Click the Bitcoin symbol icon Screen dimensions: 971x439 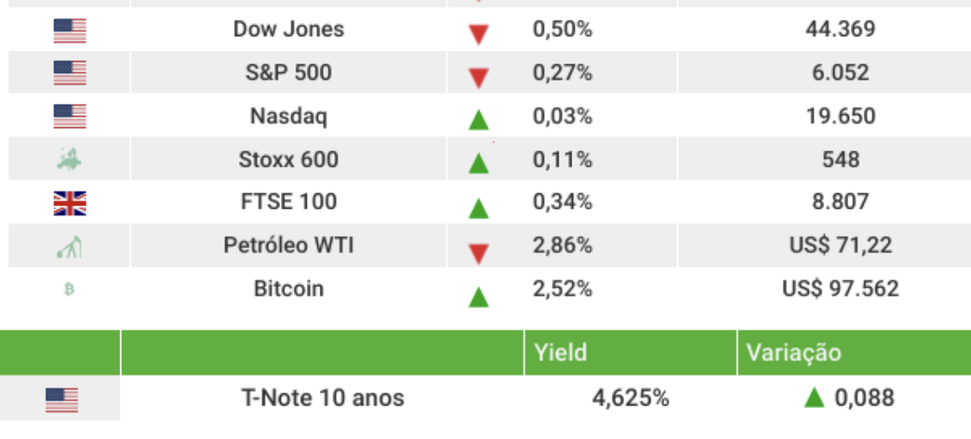[69, 290]
